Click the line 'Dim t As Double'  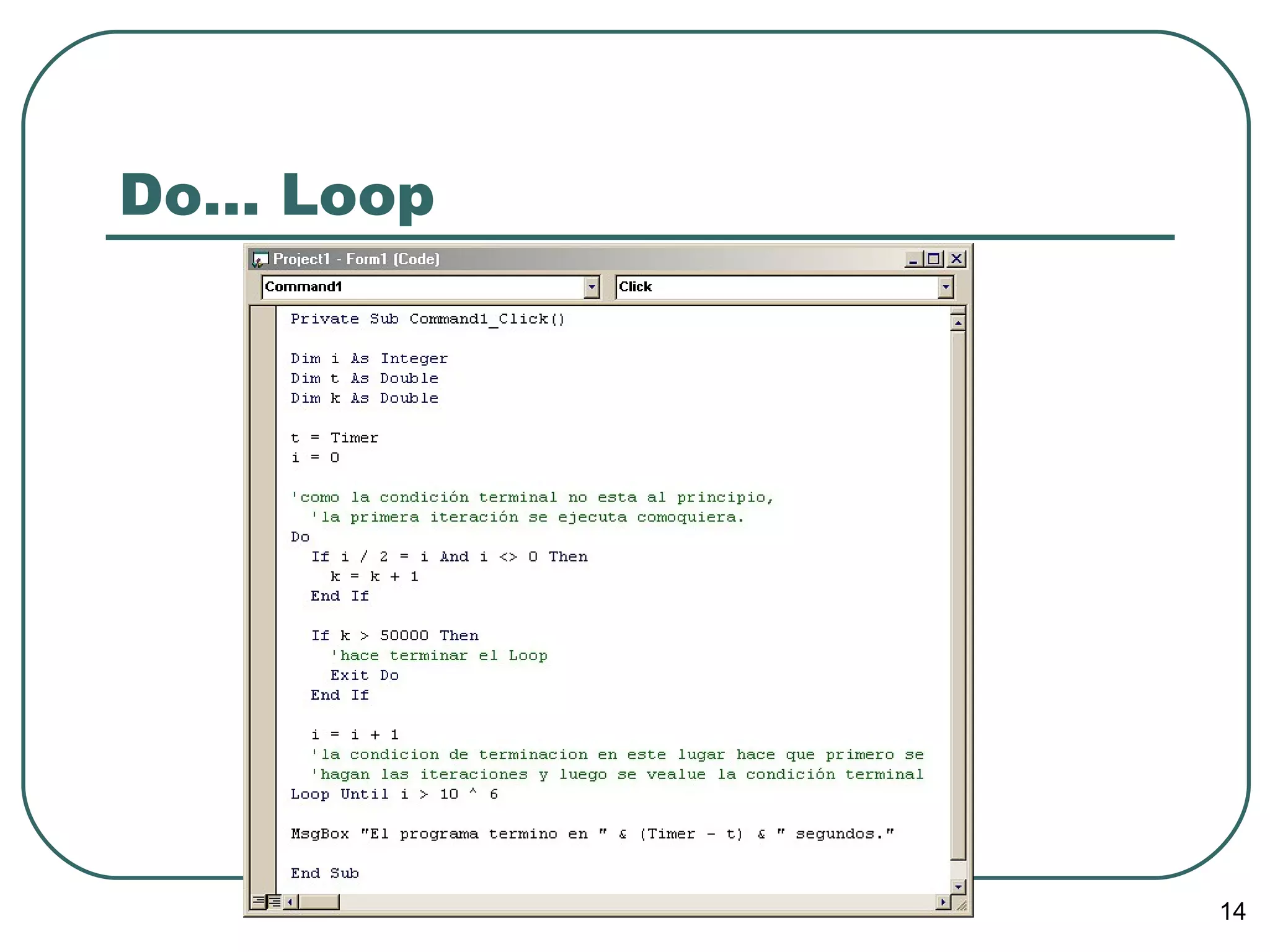[364, 379]
